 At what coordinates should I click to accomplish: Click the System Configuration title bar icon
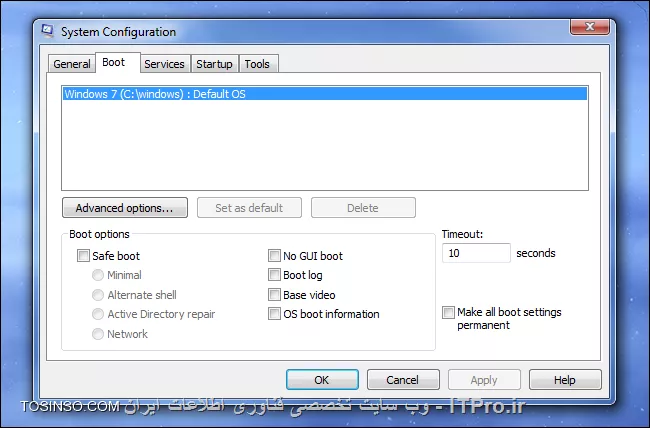(x=48, y=31)
